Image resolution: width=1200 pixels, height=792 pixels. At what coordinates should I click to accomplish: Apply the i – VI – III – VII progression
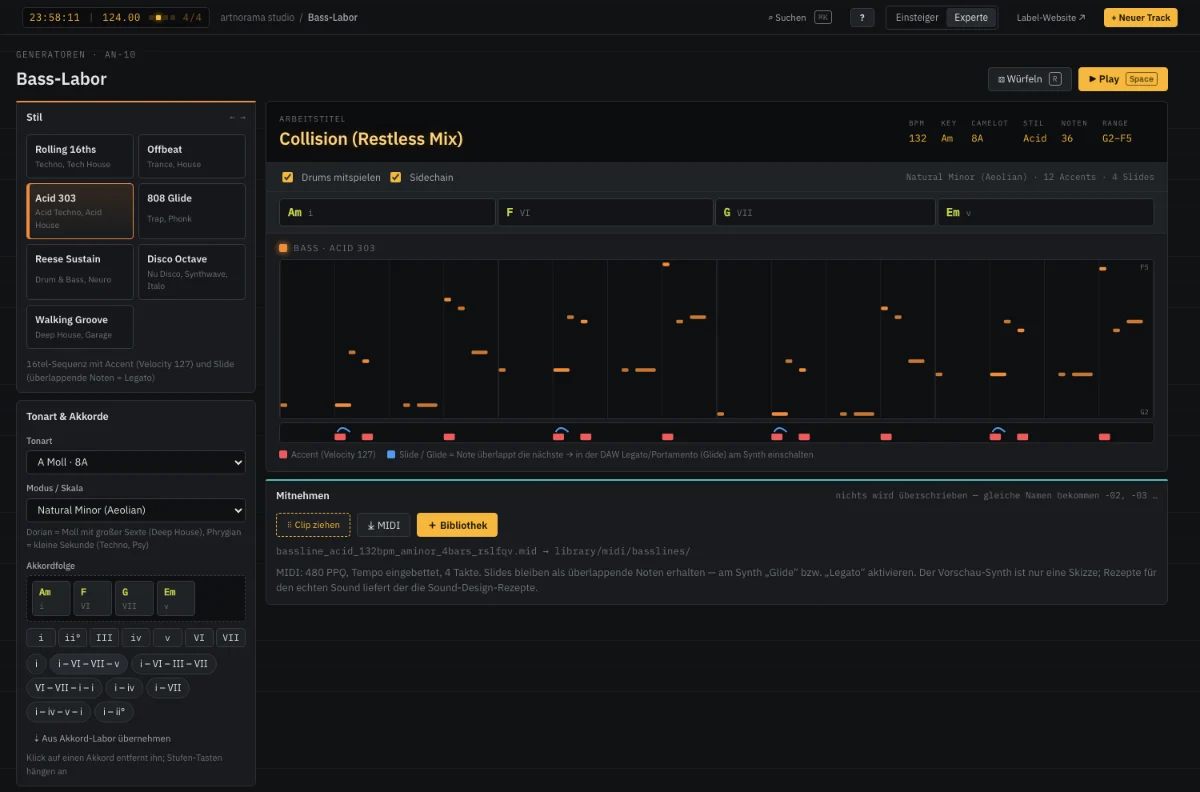[174, 664]
